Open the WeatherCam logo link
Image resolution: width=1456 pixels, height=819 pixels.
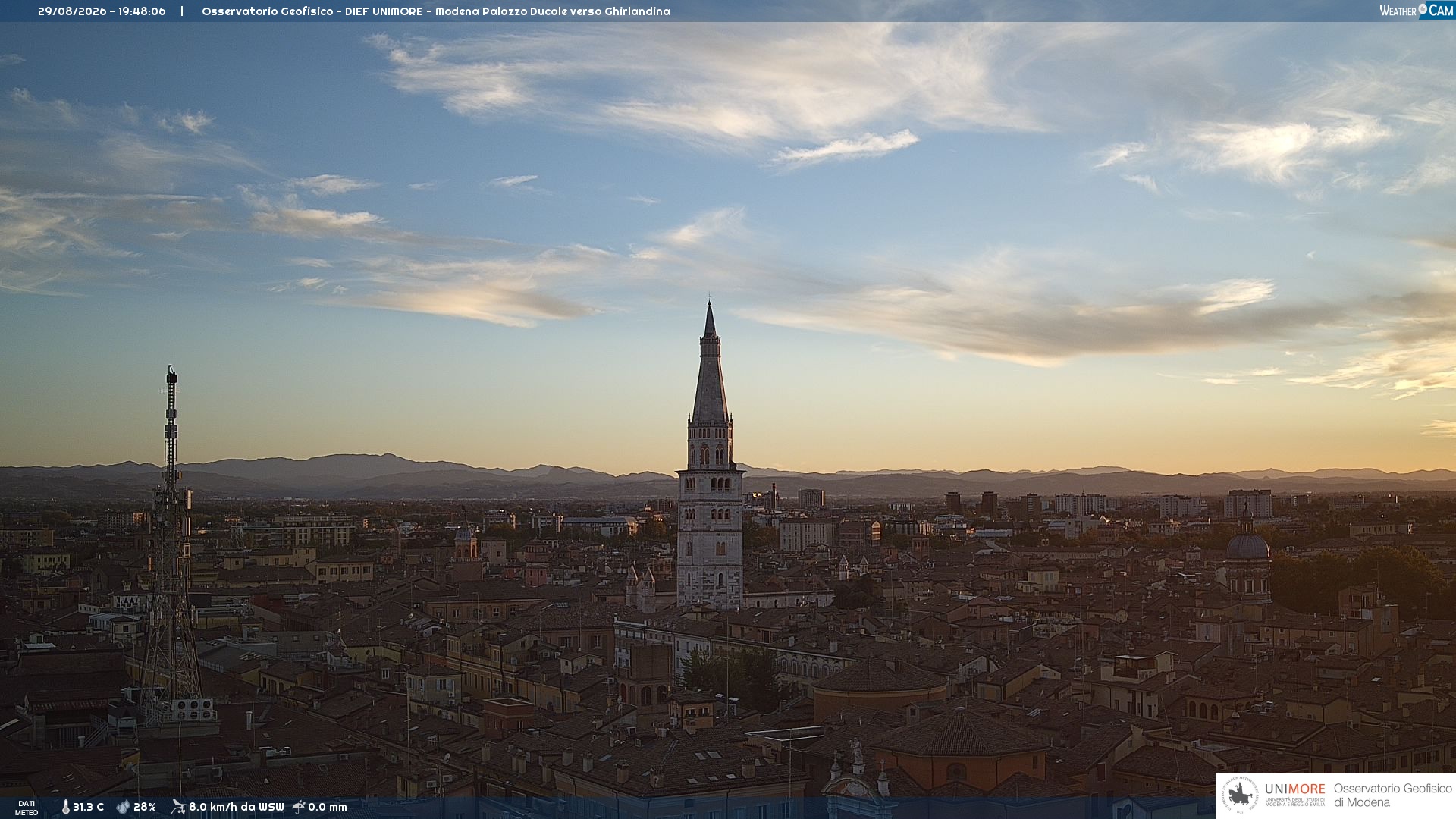(x=1416, y=10)
